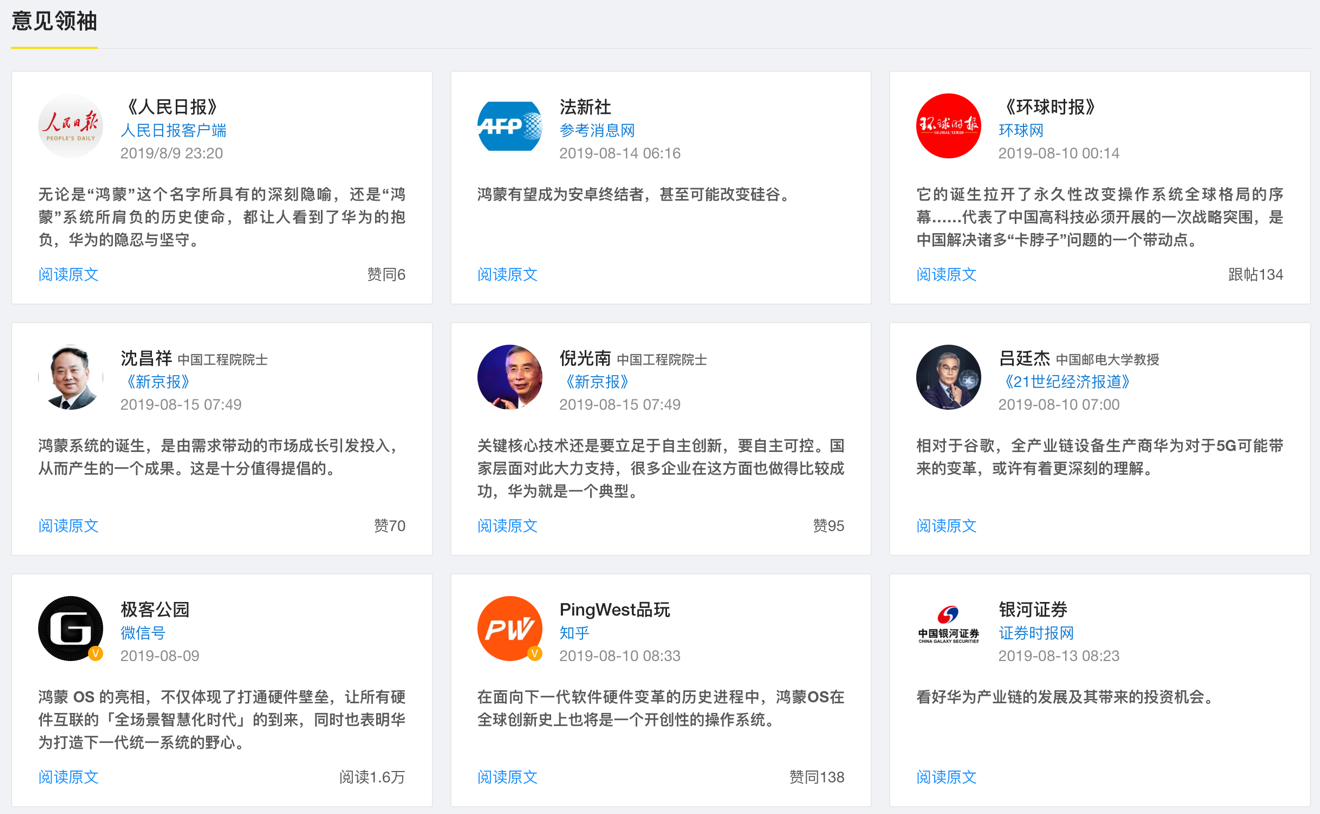The height and width of the screenshot is (814, 1320).
Task: Click the 《人民日报》 card title
Action: [x=172, y=106]
